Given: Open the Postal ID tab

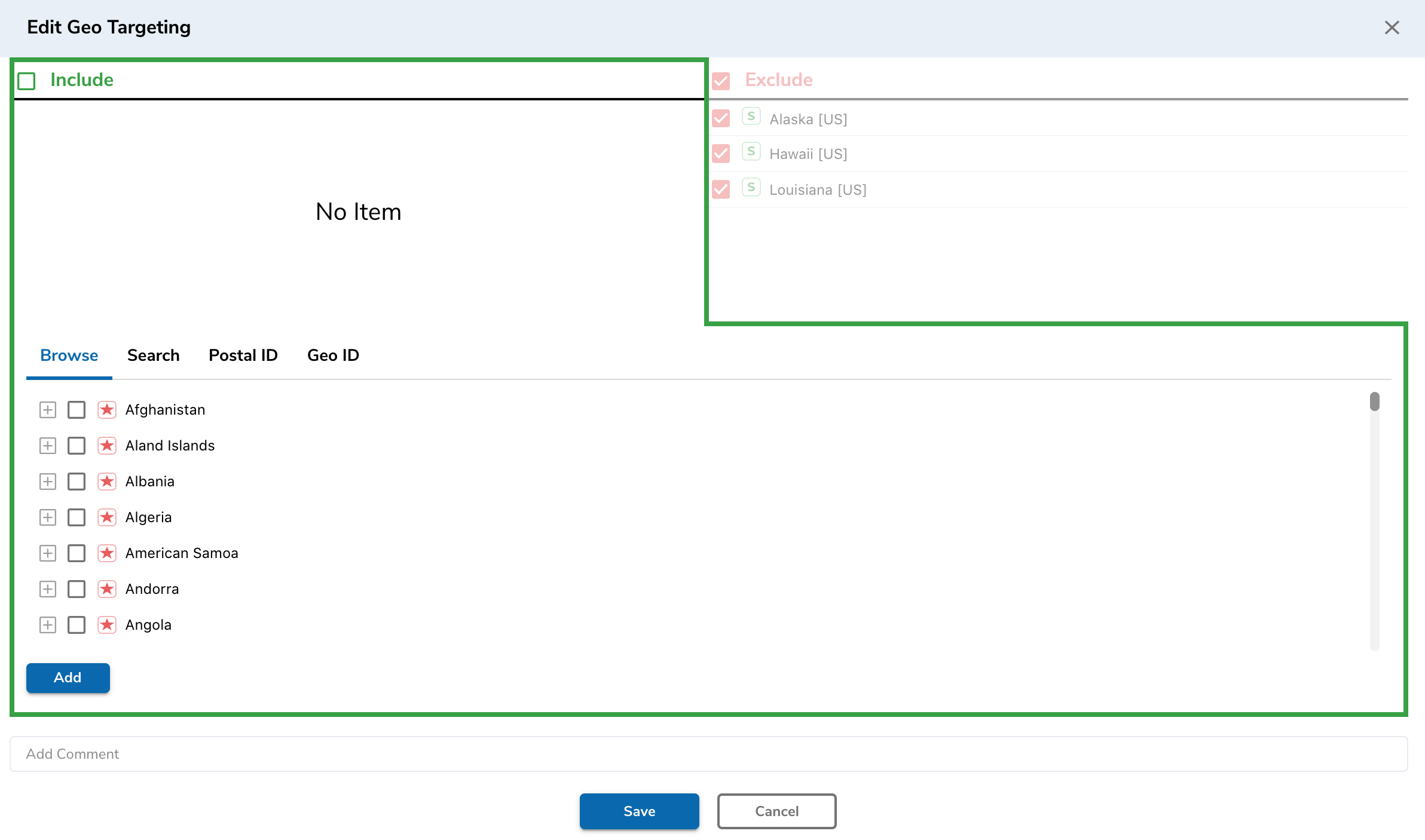Looking at the screenshot, I should 243,355.
